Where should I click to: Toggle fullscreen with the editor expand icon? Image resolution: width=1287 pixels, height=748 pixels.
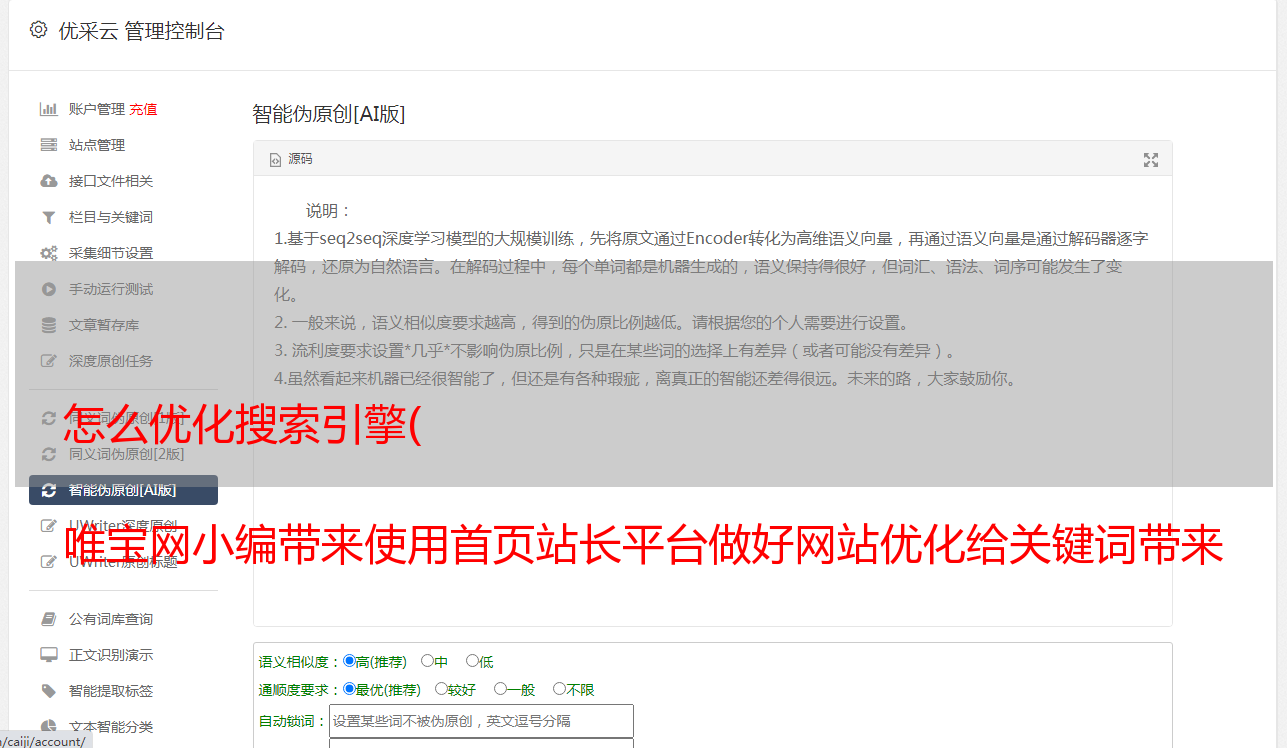(x=1151, y=159)
